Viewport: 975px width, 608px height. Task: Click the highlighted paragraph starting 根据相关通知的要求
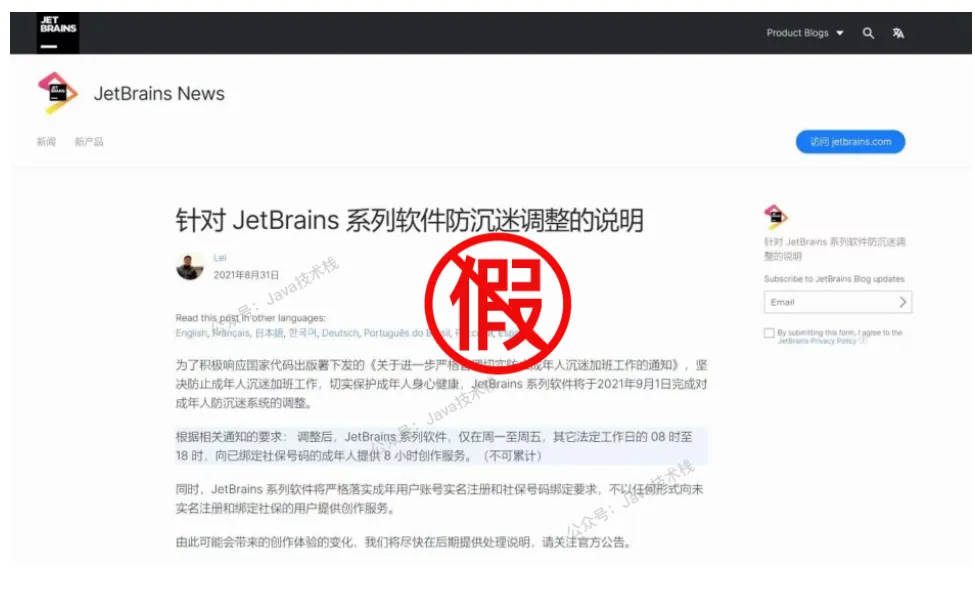[x=441, y=446]
